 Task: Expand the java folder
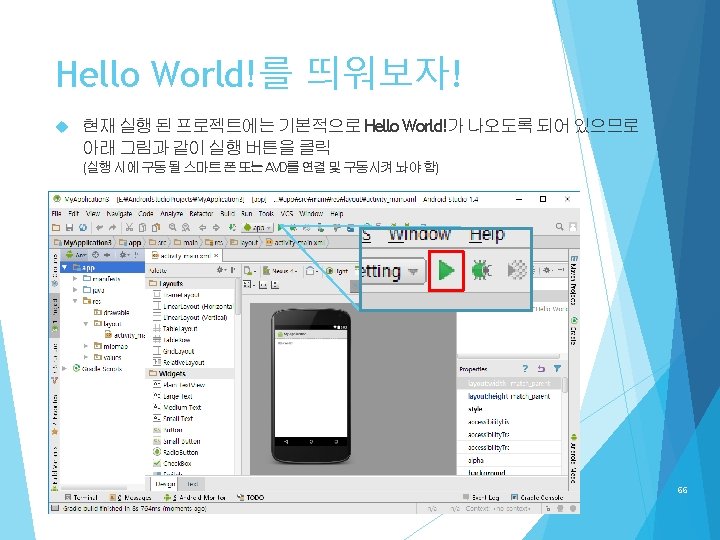point(75,290)
